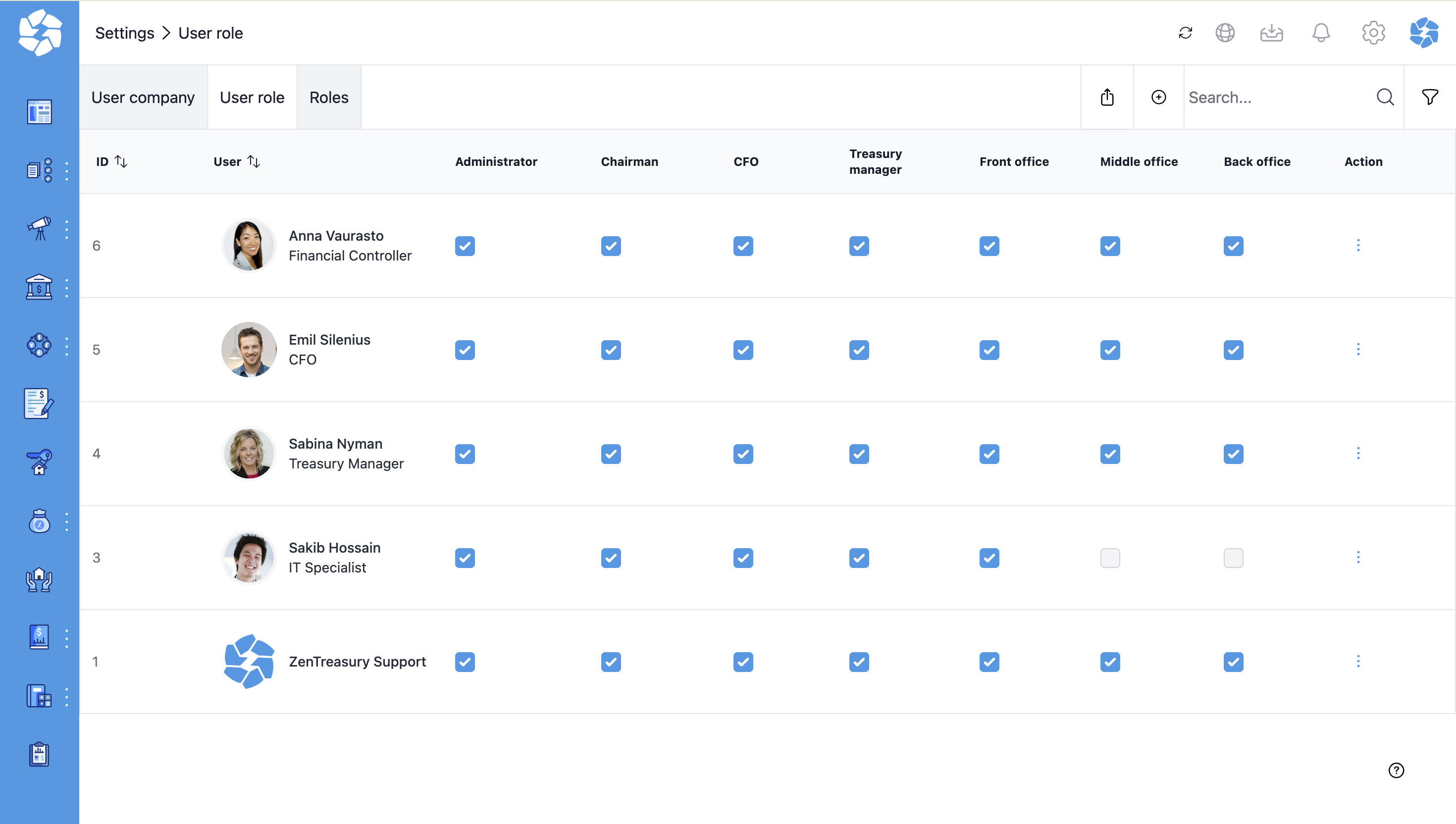Image resolution: width=1456 pixels, height=824 pixels.
Task: Click the Settings breadcrumb link
Action: pos(124,33)
